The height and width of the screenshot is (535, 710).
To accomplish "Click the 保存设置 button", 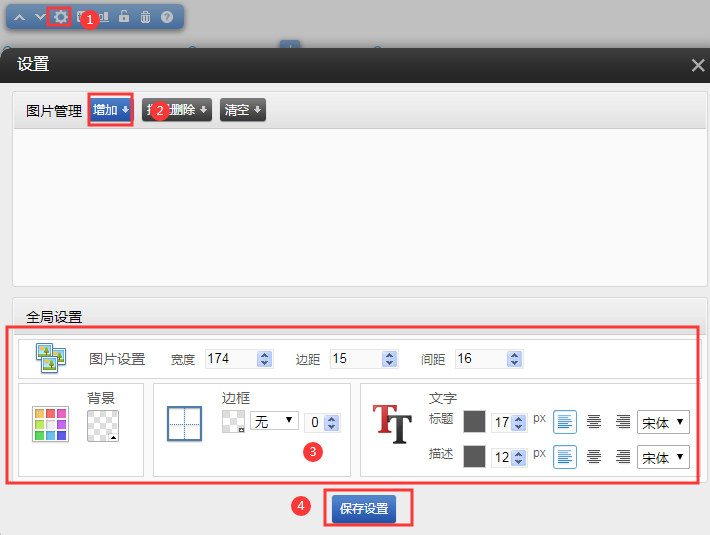I will coord(363,509).
